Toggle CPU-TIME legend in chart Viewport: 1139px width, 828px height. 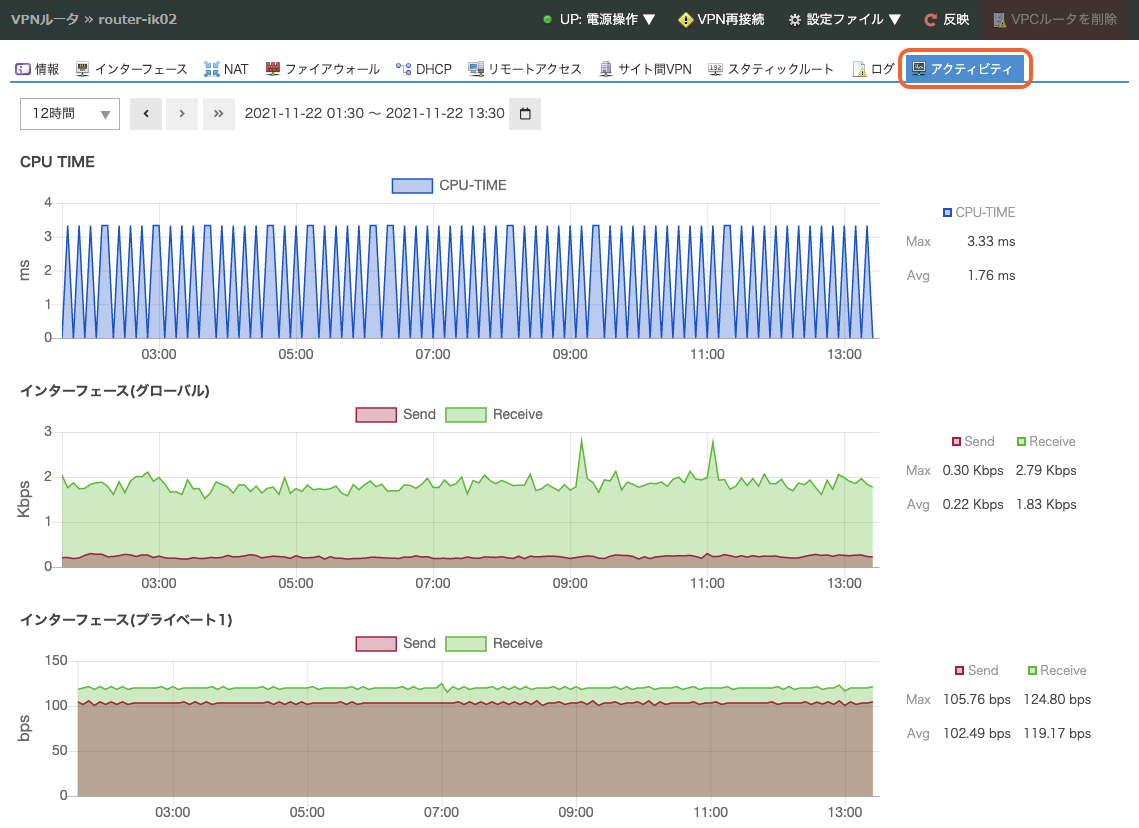coord(449,185)
